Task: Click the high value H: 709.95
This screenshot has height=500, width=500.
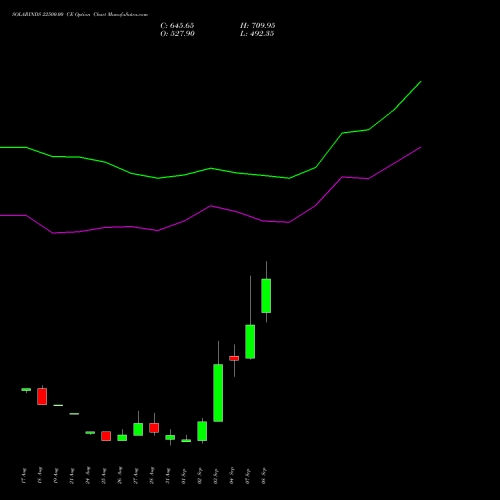Action: [x=258, y=26]
